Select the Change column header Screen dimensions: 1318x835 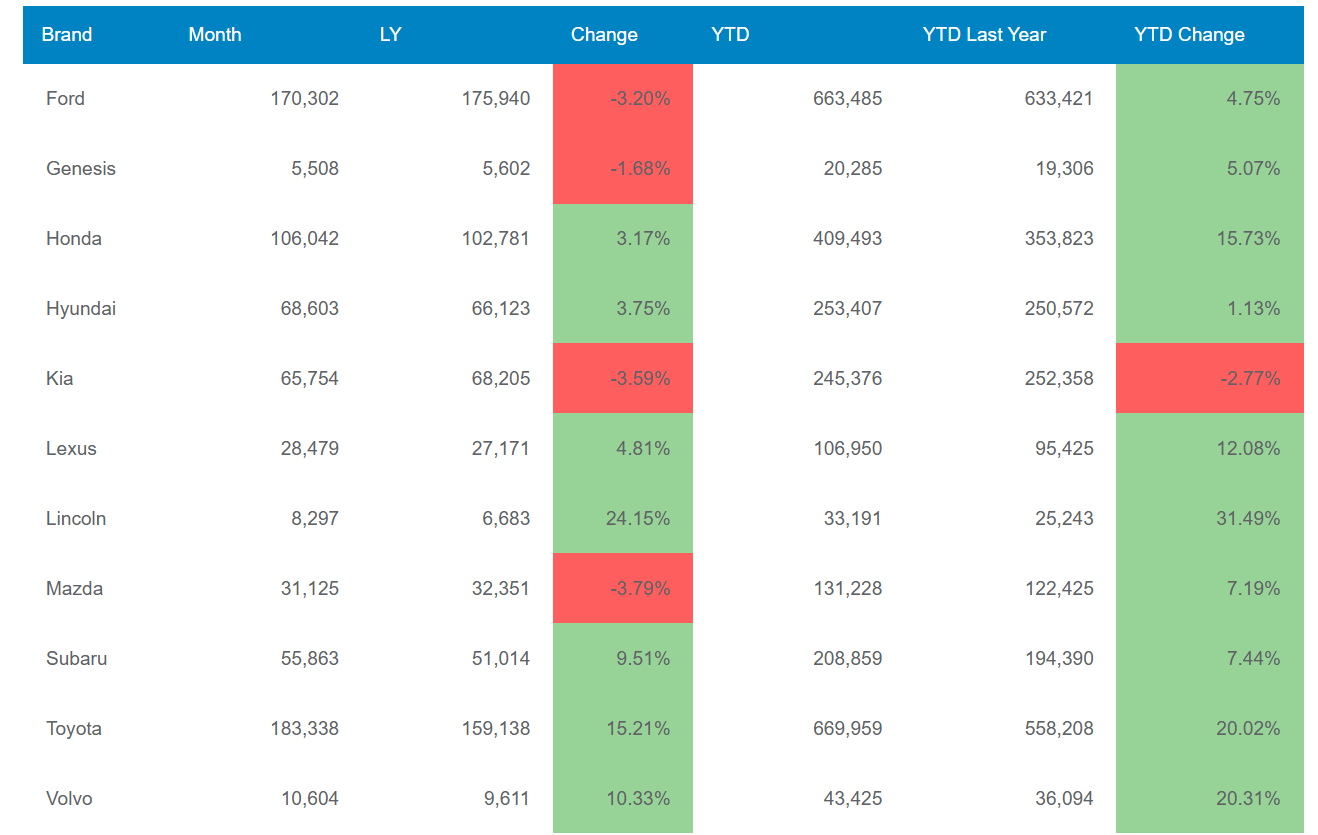click(x=604, y=35)
